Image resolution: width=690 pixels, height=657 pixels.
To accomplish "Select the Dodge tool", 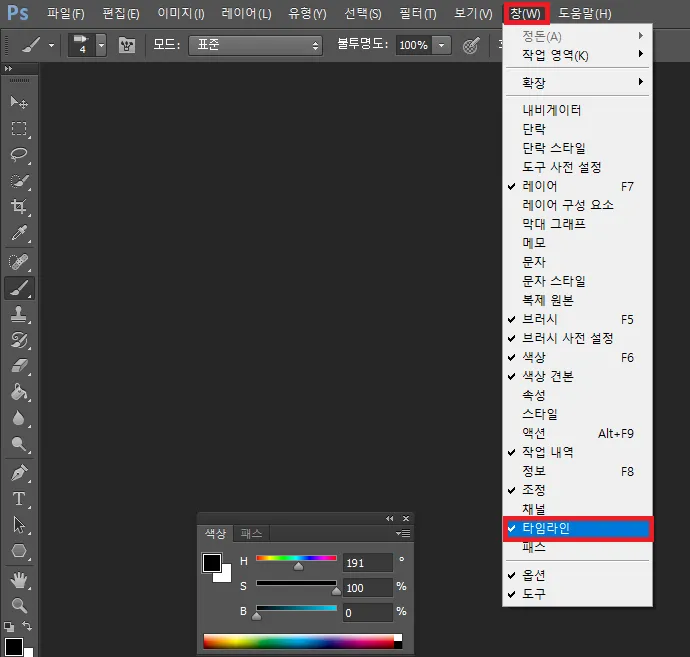I will click(19, 444).
